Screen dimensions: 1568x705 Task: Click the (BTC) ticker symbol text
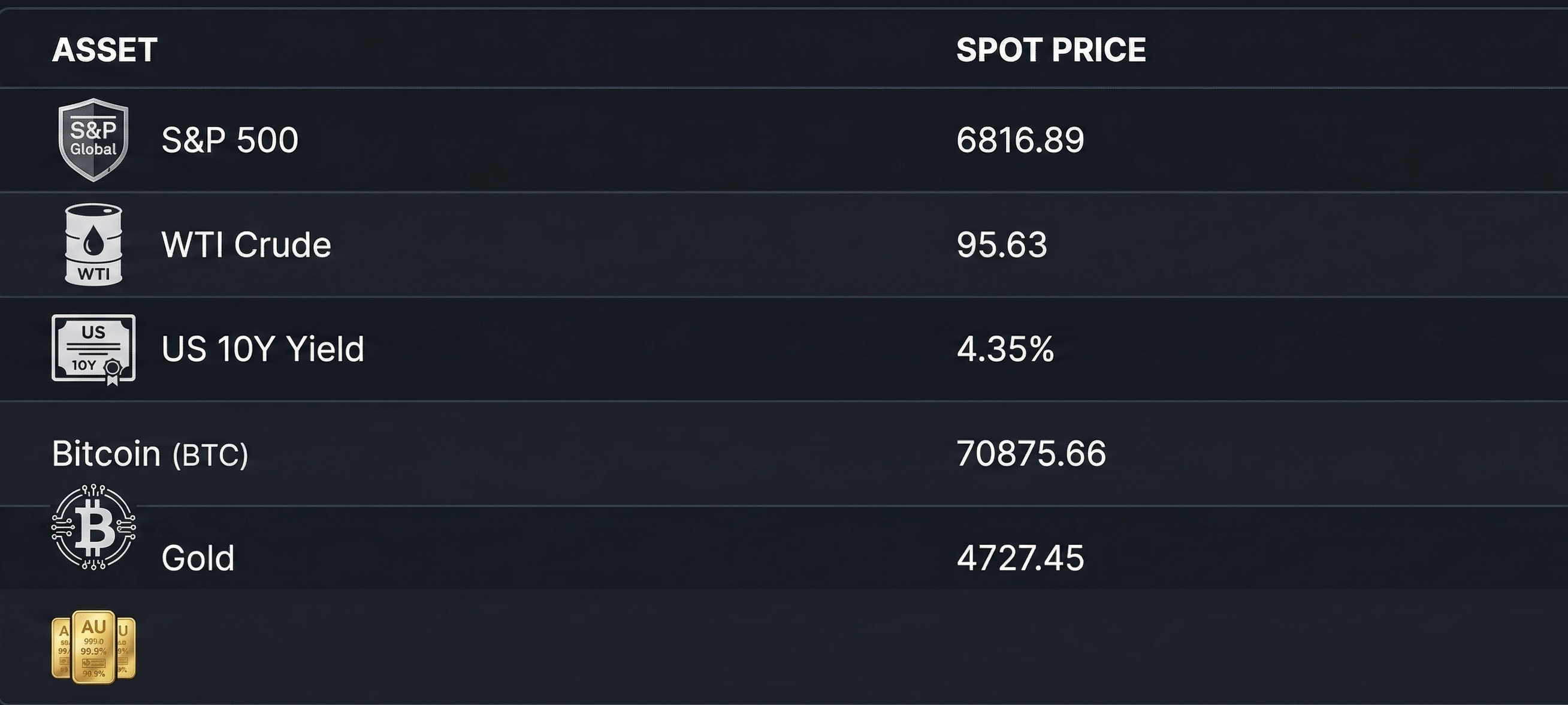211,456
